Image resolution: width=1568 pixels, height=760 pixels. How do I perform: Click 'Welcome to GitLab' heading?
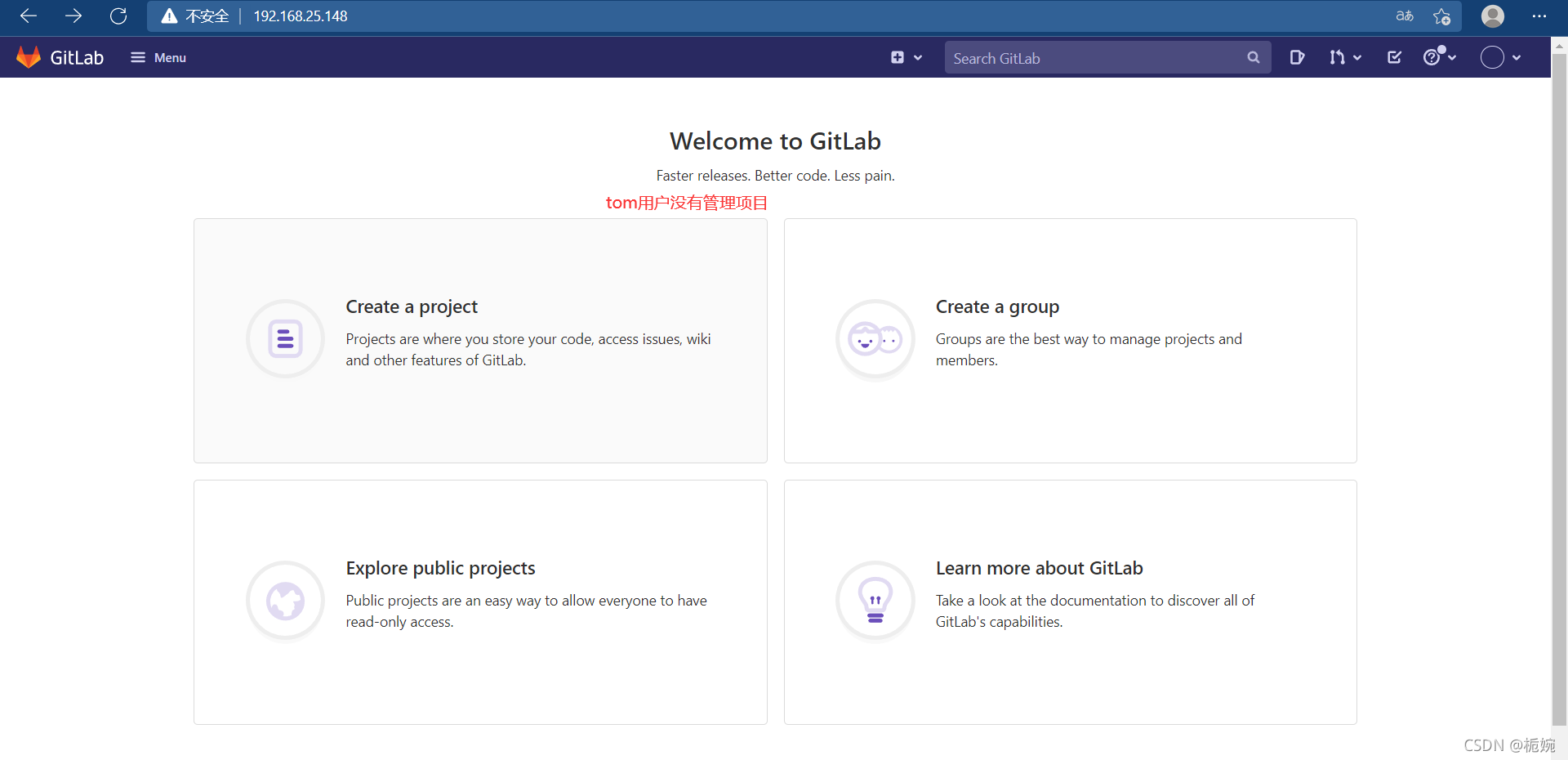(x=775, y=141)
